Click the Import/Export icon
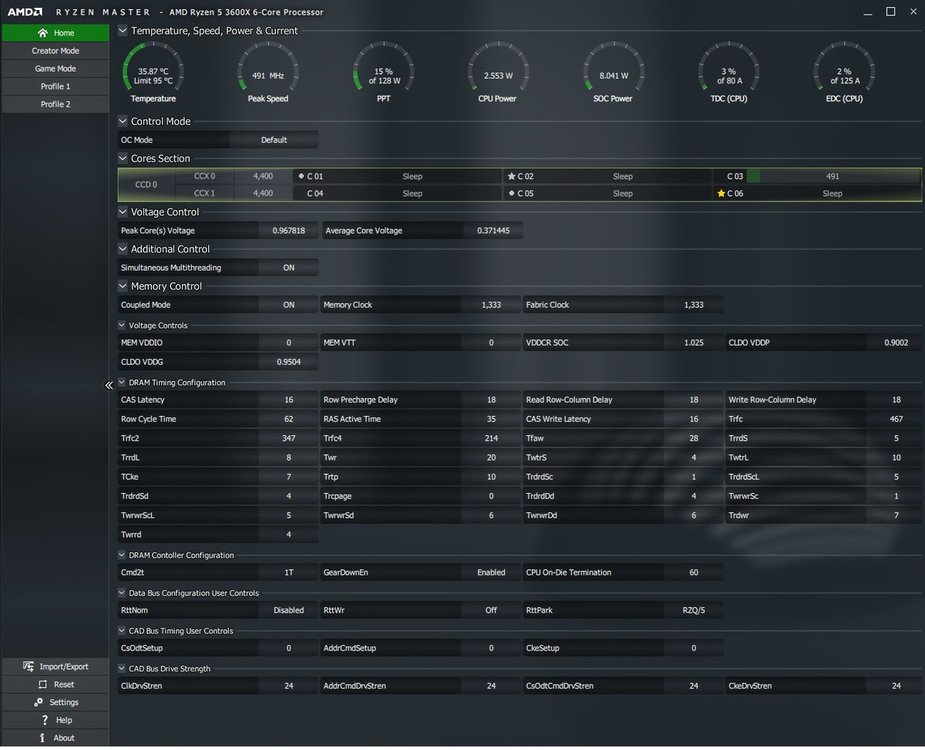 [28, 666]
